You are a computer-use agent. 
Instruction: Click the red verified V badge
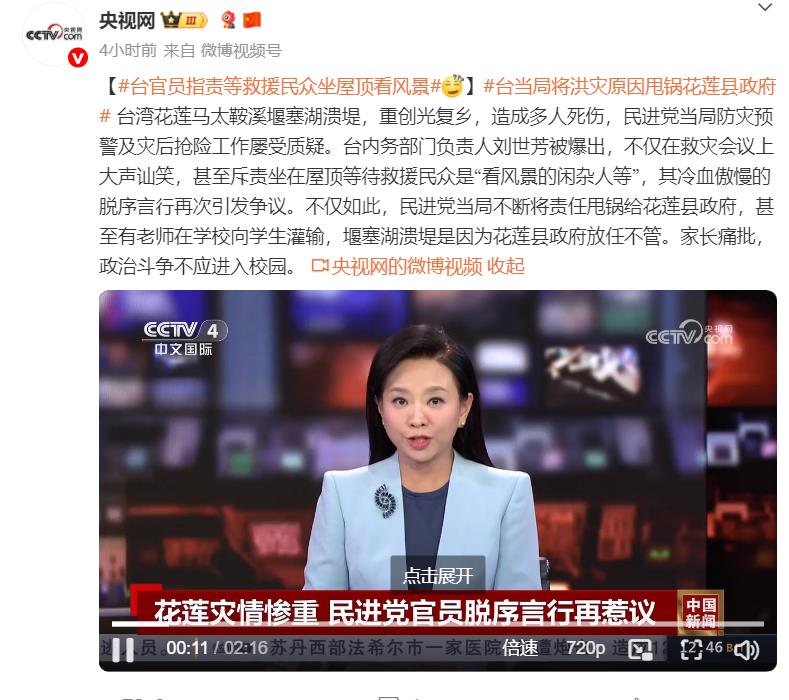click(77, 58)
